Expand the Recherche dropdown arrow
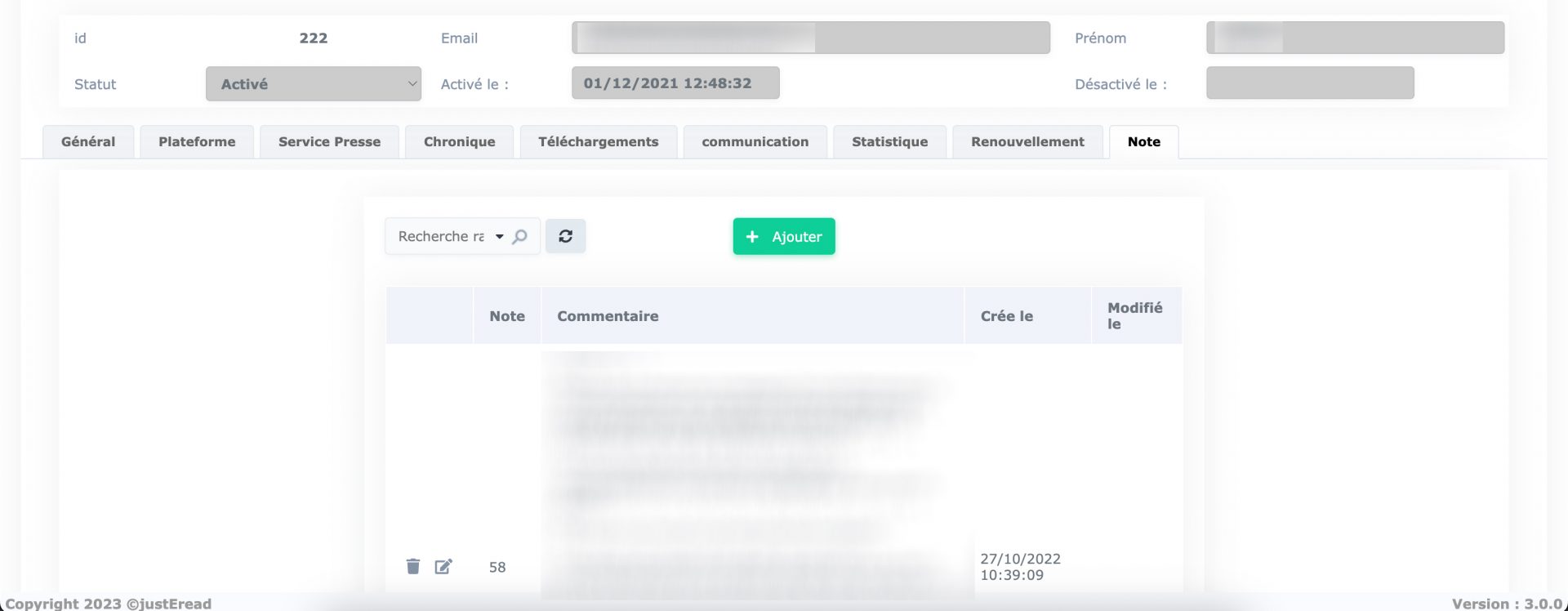The image size is (1568, 611). pyautogui.click(x=499, y=237)
